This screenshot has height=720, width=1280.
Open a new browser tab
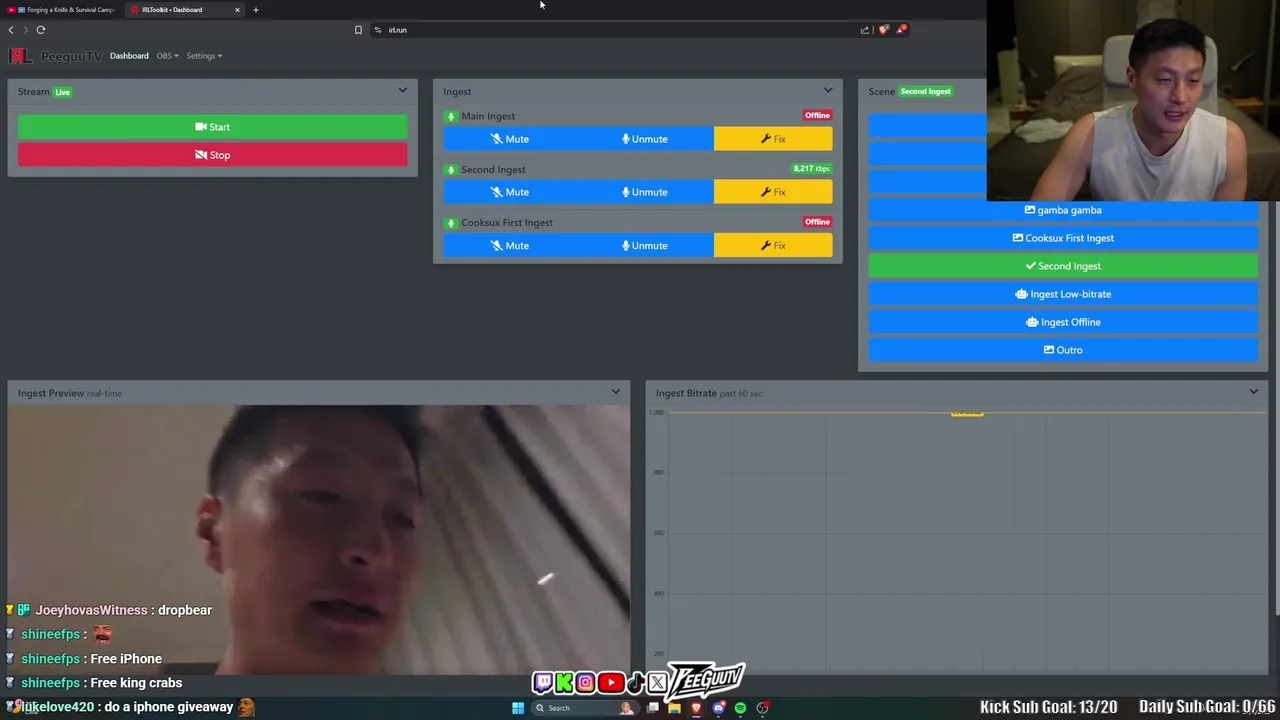(x=256, y=10)
